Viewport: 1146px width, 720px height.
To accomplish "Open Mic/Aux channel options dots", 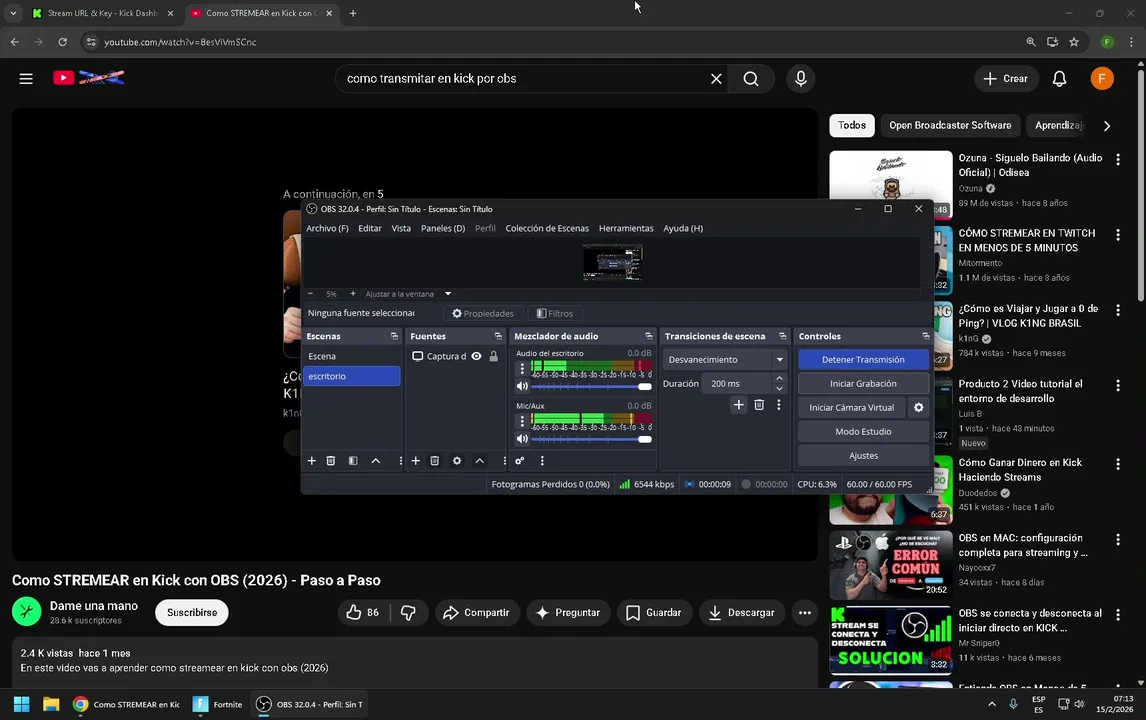I will 522,421.
